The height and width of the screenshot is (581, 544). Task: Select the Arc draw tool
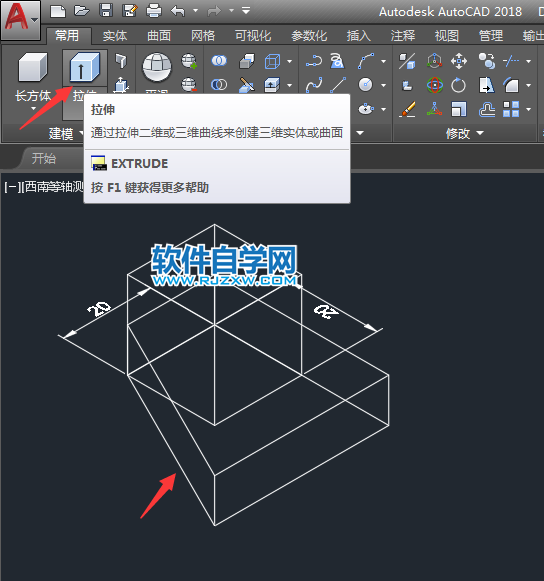pos(366,61)
